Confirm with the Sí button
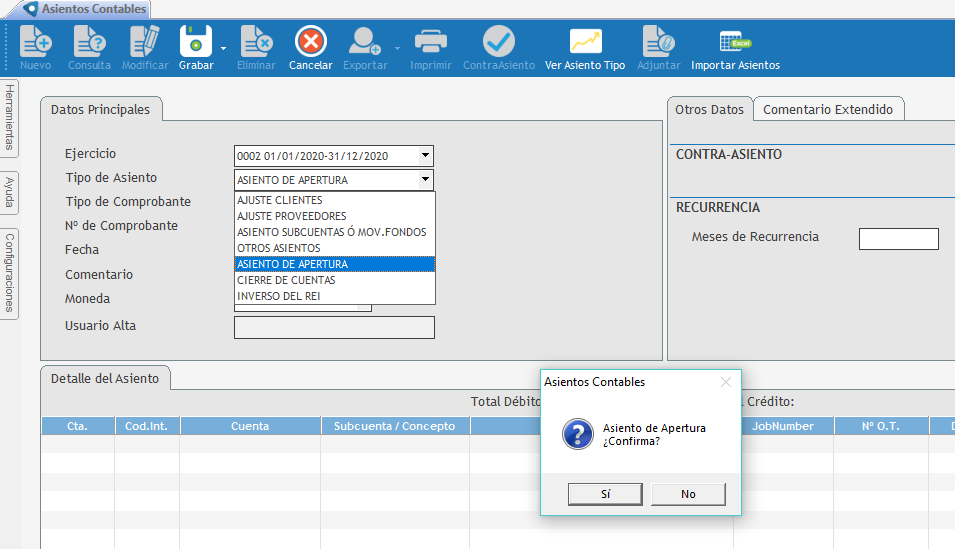955x549 pixels. 605,494
